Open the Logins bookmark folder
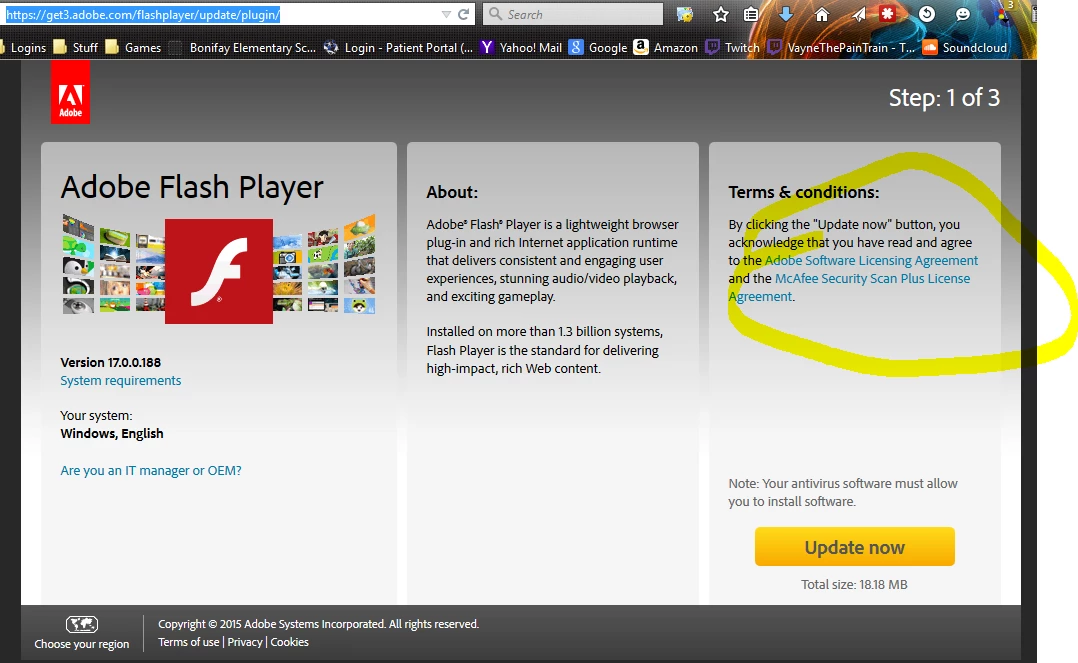This screenshot has height=663, width=1078. [x=23, y=47]
